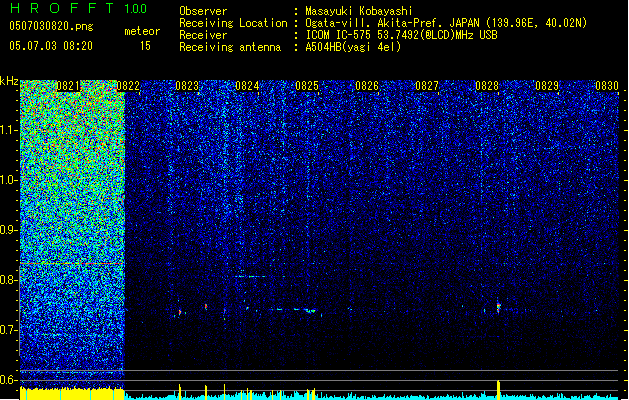Click the Receiver label

(x=203, y=35)
